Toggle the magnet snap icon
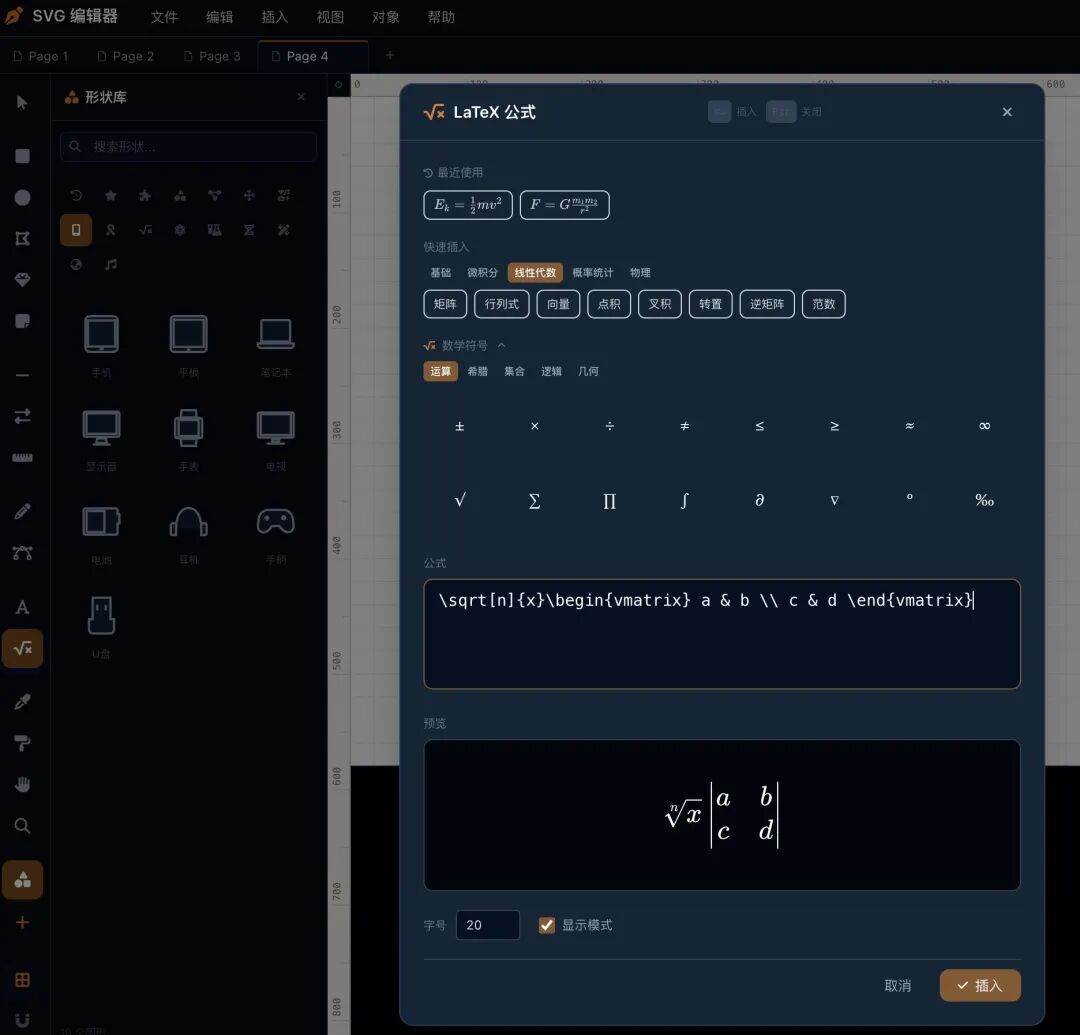 [22, 1021]
